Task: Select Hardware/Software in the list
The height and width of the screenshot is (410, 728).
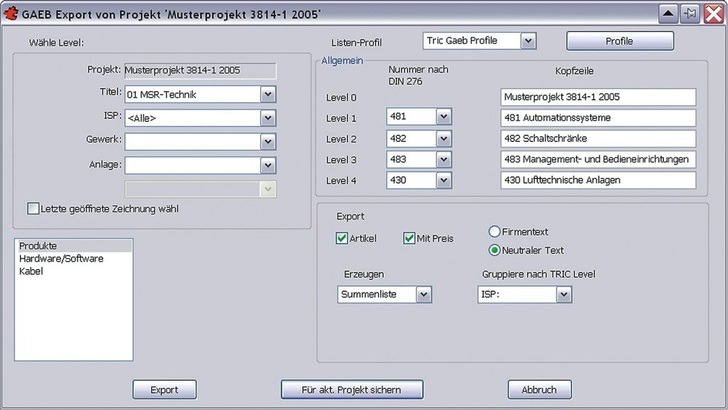Action: point(60,258)
